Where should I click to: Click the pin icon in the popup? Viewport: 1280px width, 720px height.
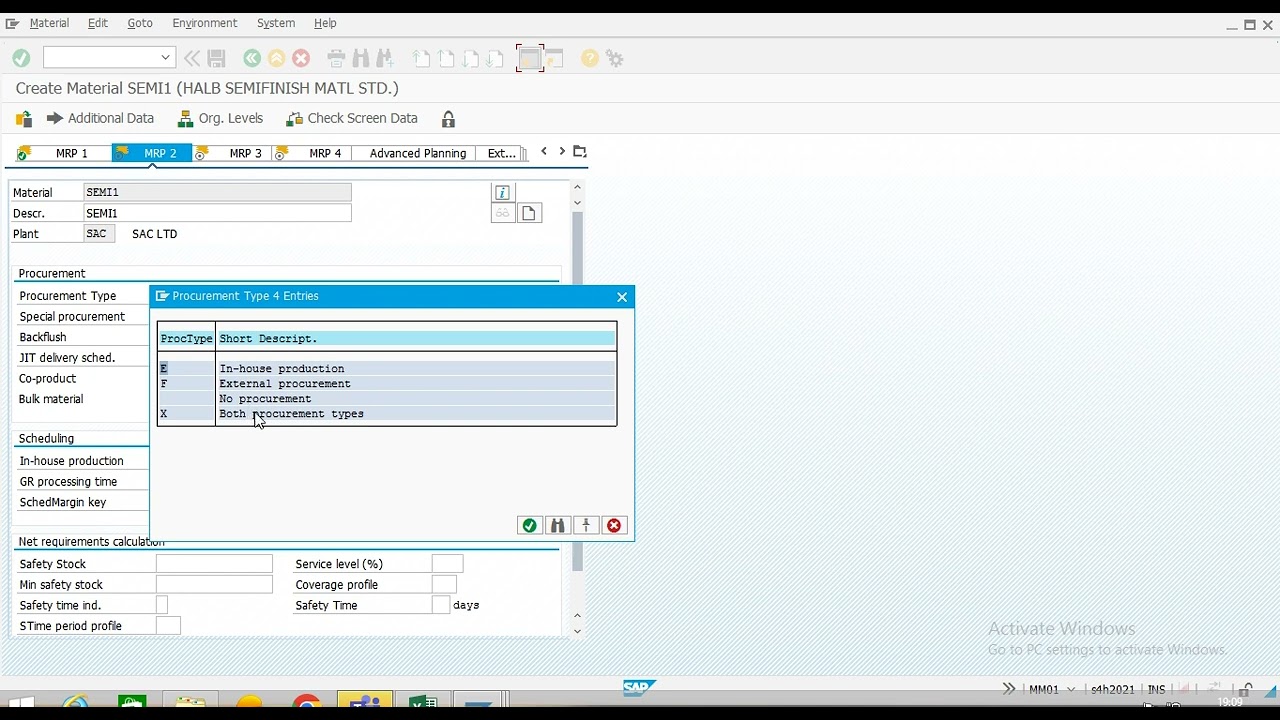[586, 526]
